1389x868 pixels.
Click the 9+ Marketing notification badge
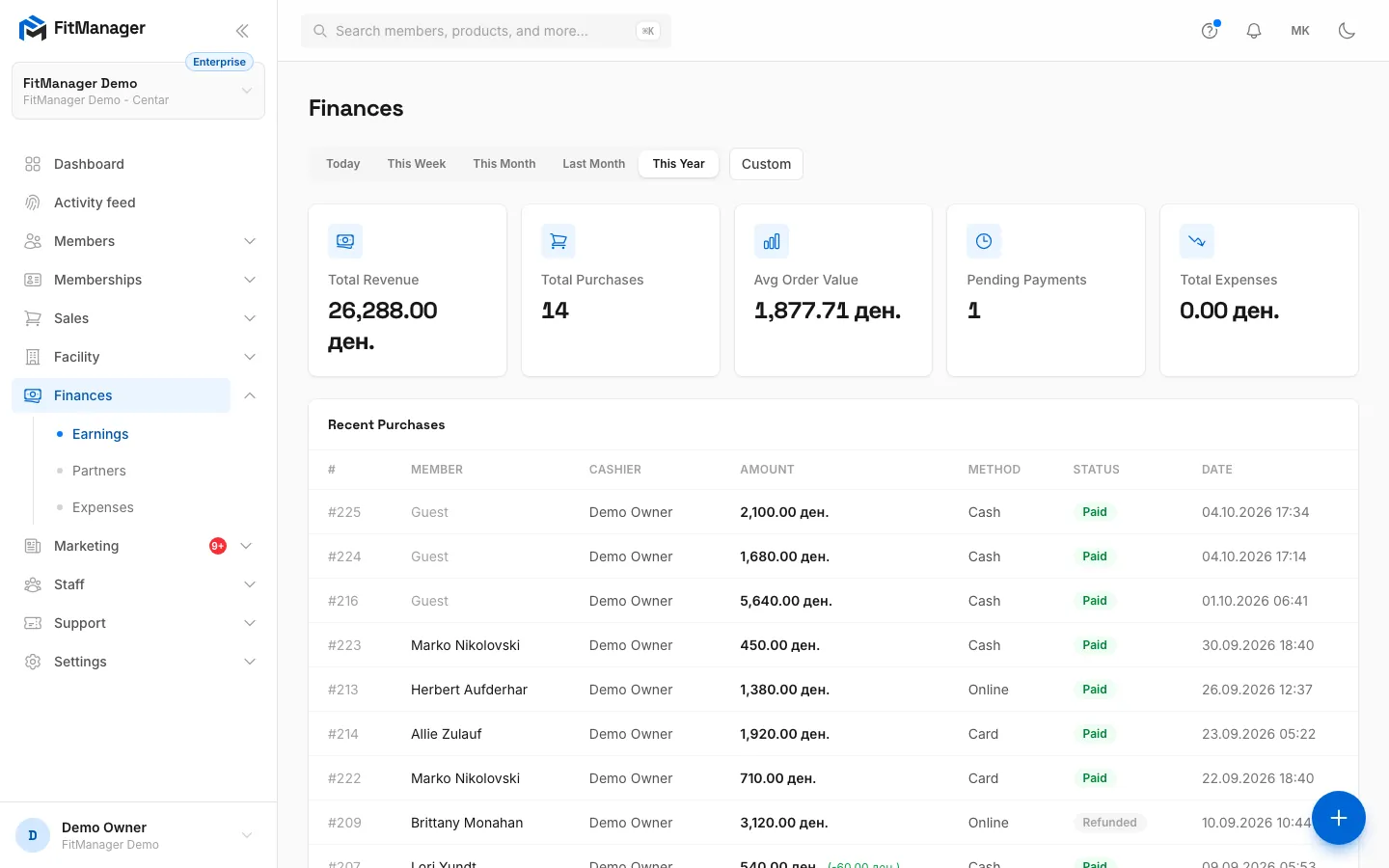tap(218, 546)
